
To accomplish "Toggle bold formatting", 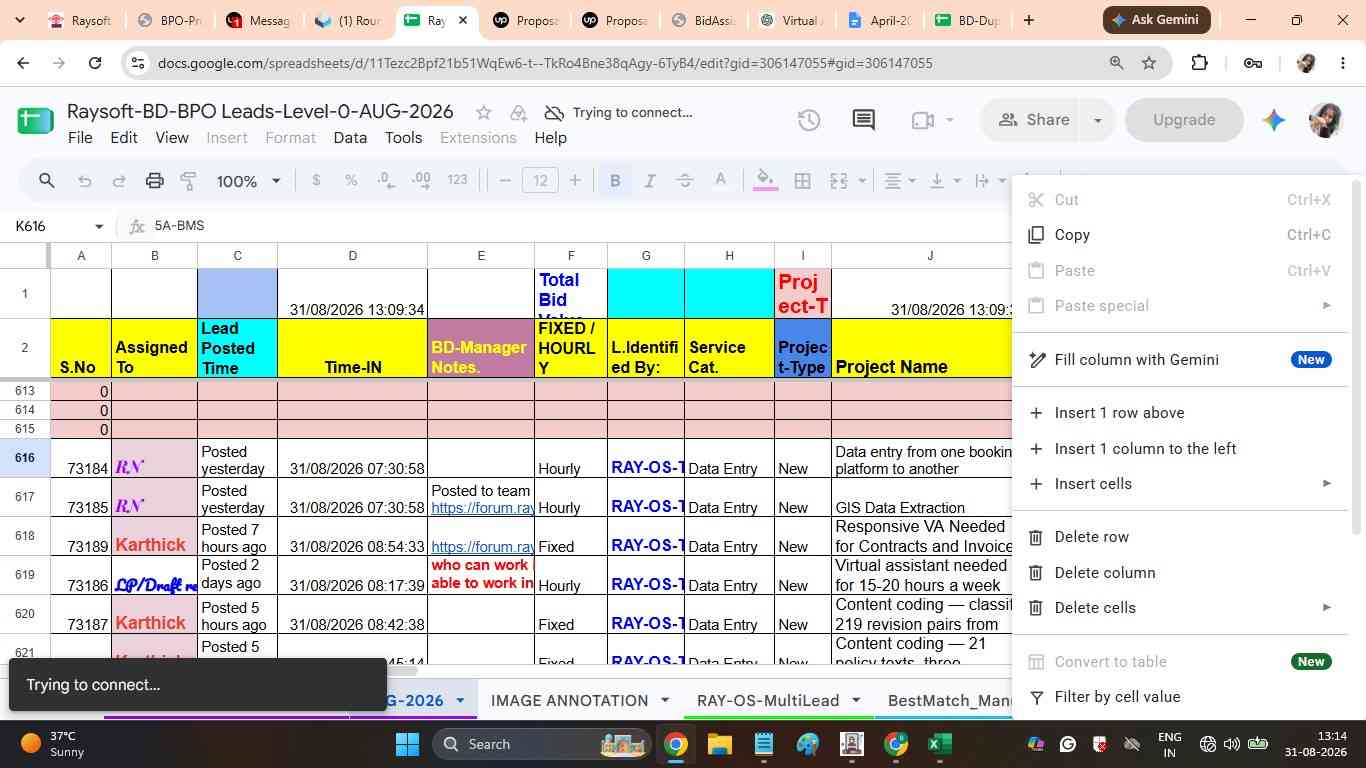I will point(615,181).
